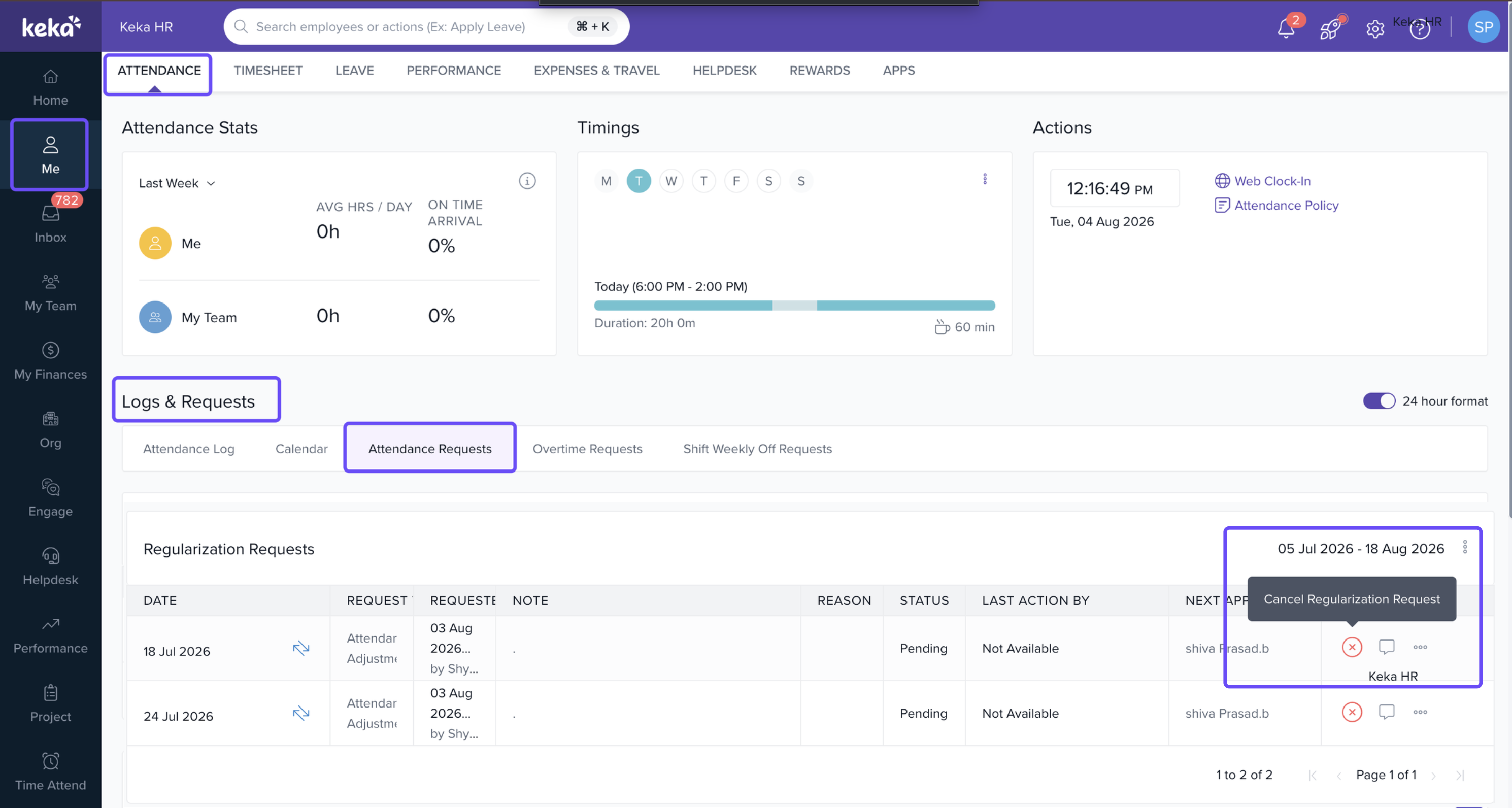Select the highlighted Tuesday day circle
1512x808 pixels.
tap(639, 181)
